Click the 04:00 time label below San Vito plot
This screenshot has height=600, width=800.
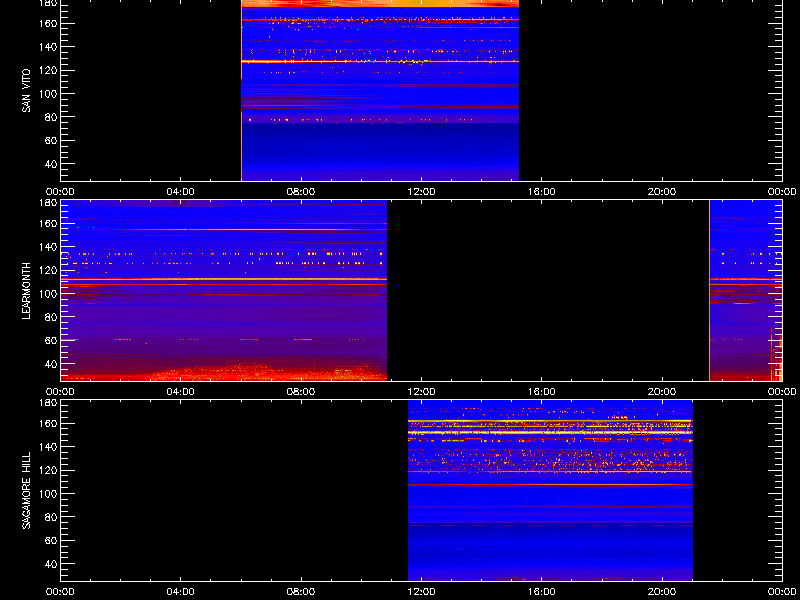pos(181,192)
